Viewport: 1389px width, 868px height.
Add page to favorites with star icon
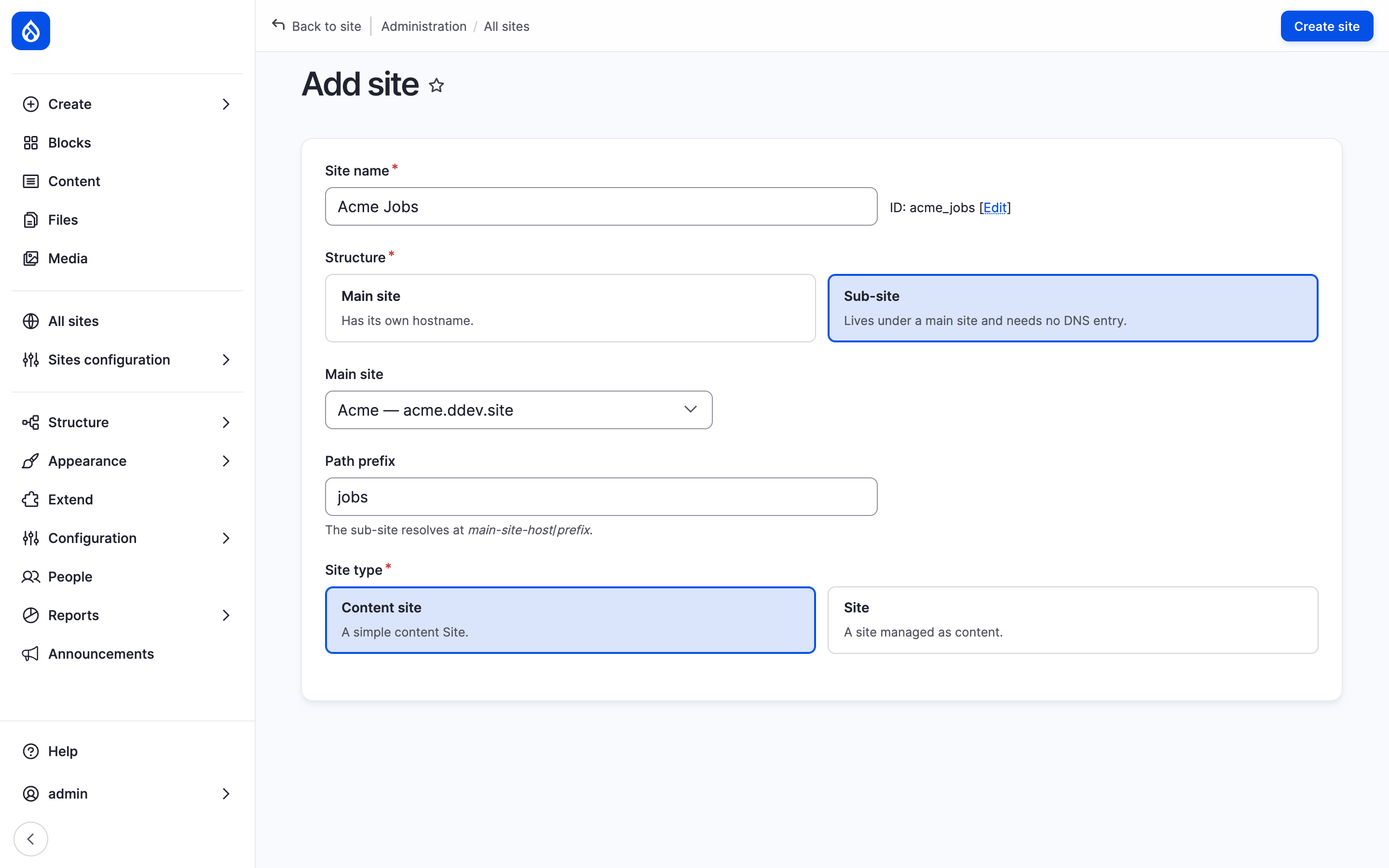[437, 85]
